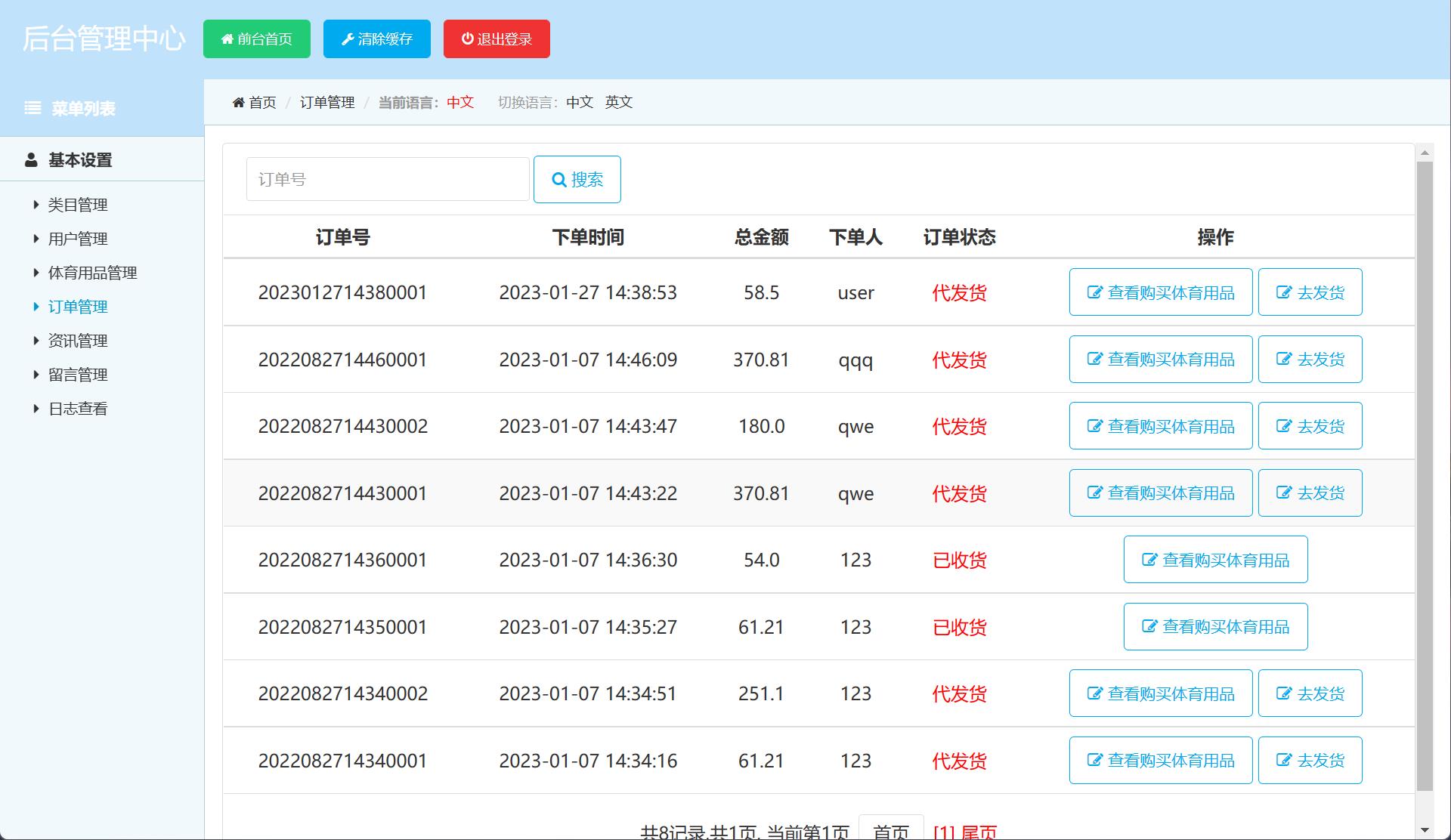This screenshot has width=1451, height=840.
Task: Click the edit icon on first 去发货 button
Action: pos(1284,292)
